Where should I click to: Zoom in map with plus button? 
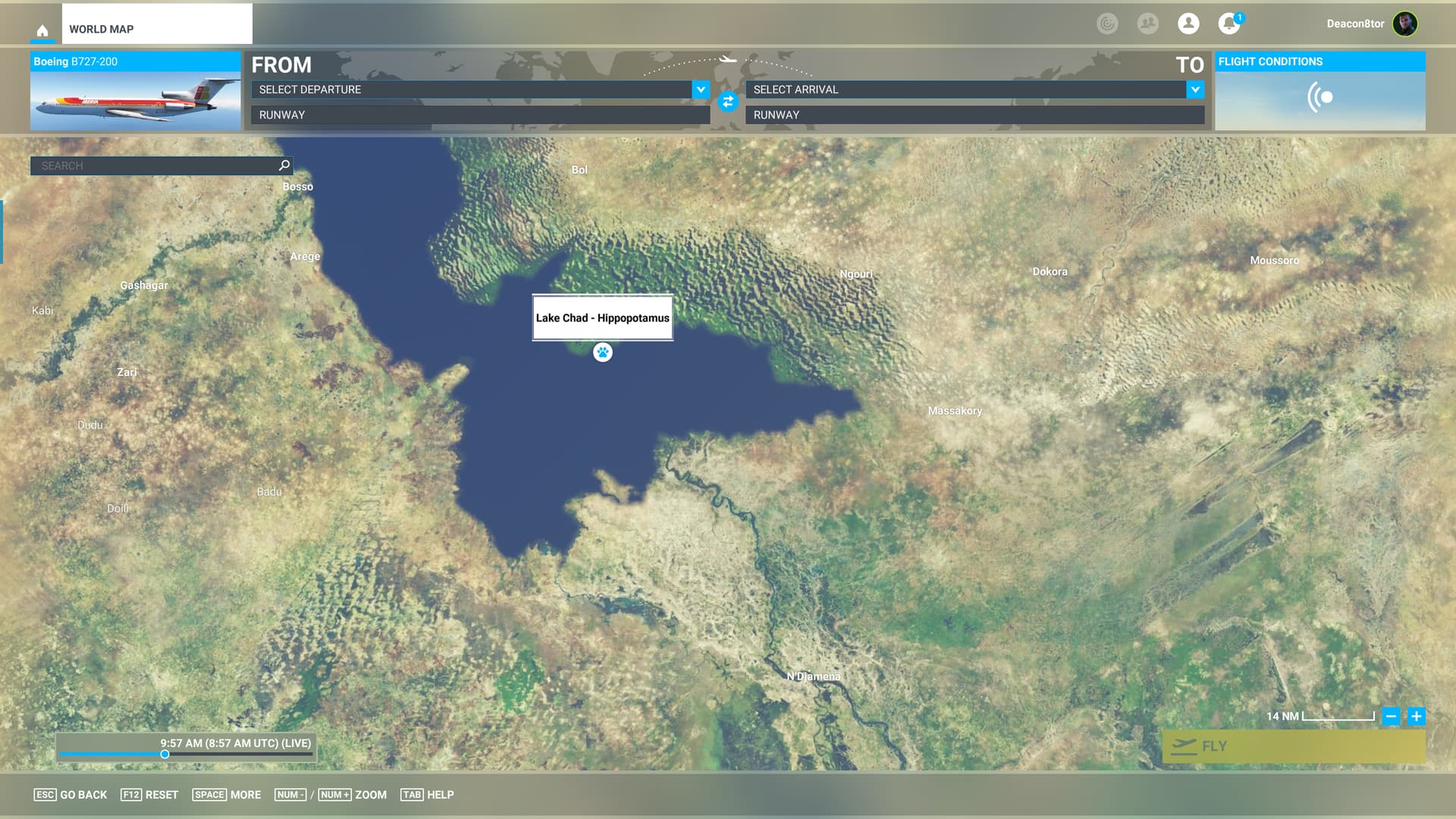pos(1416,716)
